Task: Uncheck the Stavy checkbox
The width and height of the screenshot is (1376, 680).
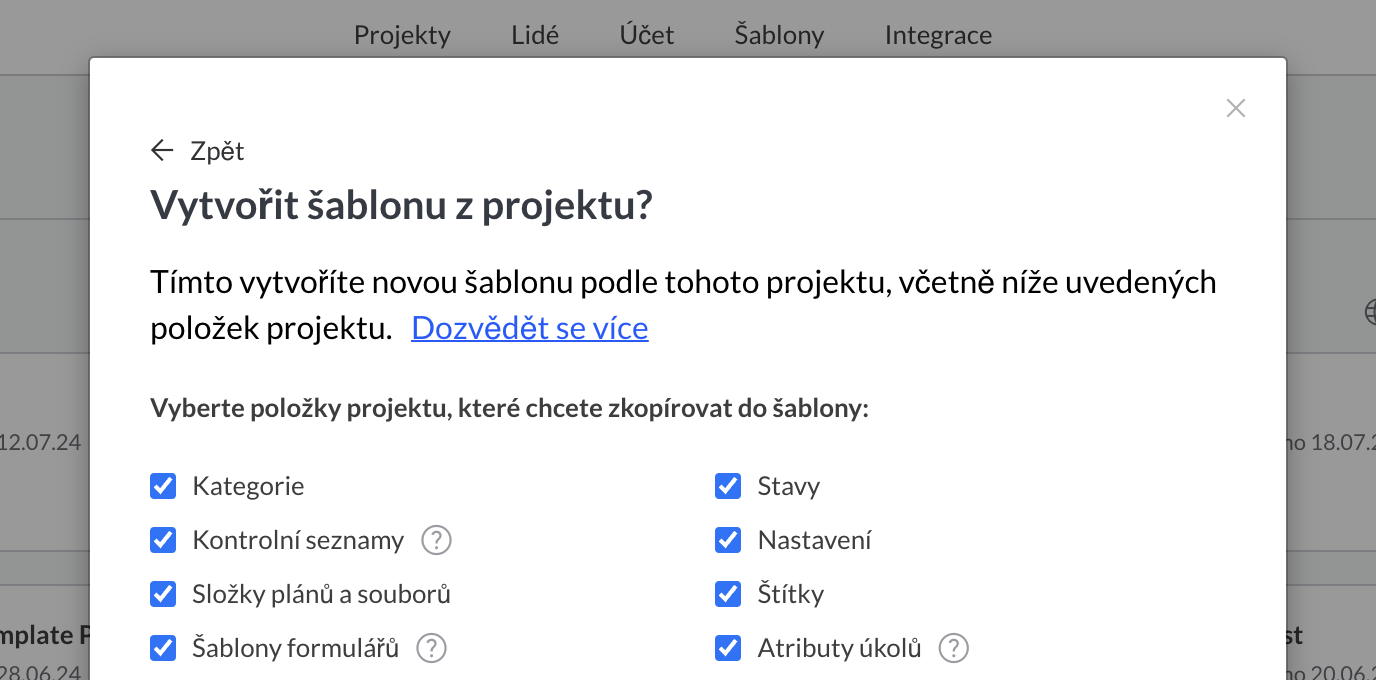Action: (x=728, y=487)
